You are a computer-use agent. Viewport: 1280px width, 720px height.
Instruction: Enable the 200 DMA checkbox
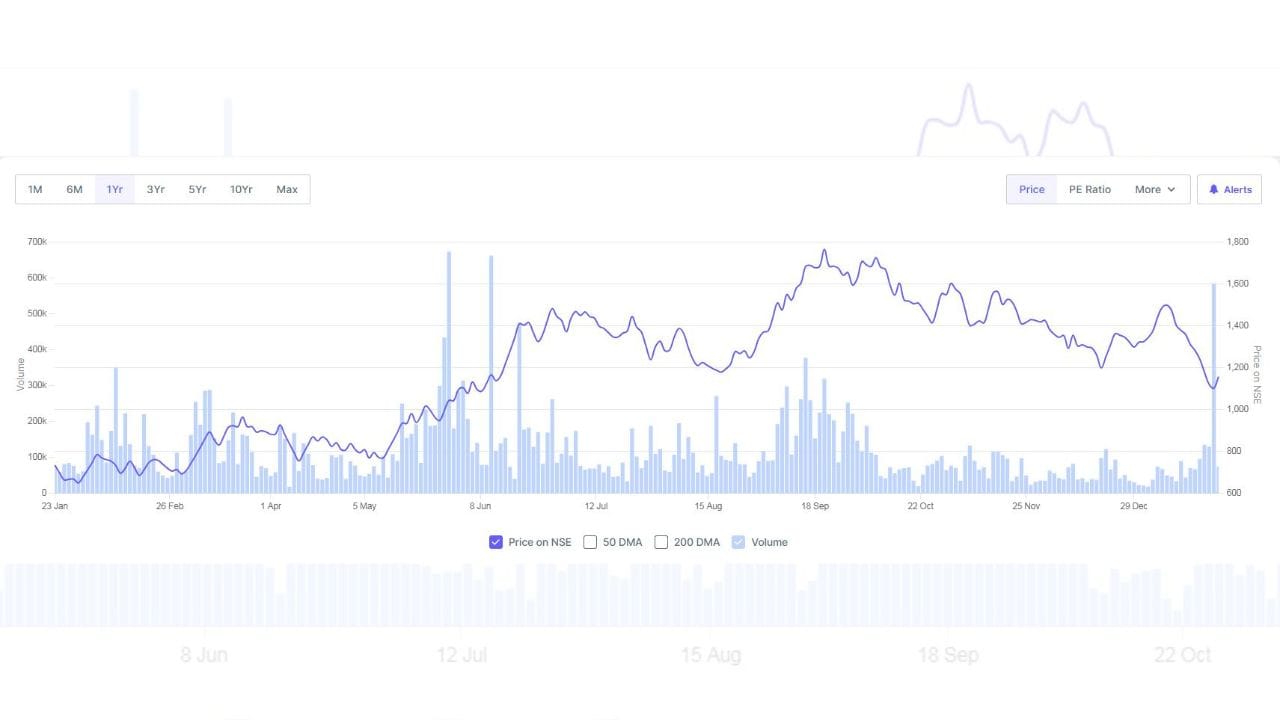(661, 542)
